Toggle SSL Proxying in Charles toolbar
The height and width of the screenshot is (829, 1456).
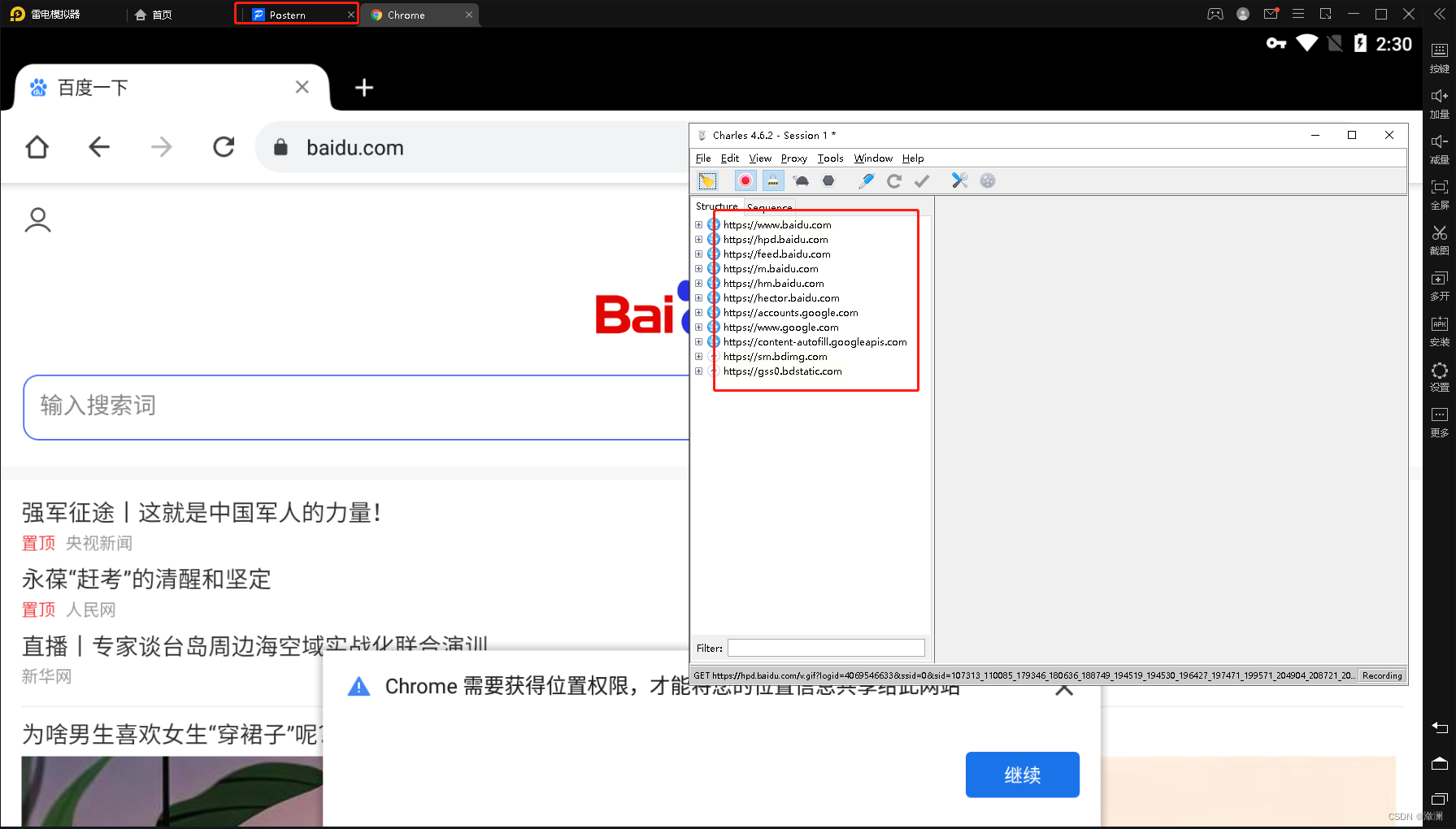coord(773,180)
